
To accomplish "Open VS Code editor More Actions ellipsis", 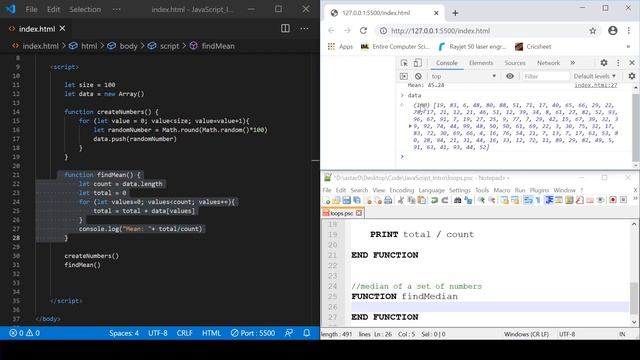I will pos(304,28).
